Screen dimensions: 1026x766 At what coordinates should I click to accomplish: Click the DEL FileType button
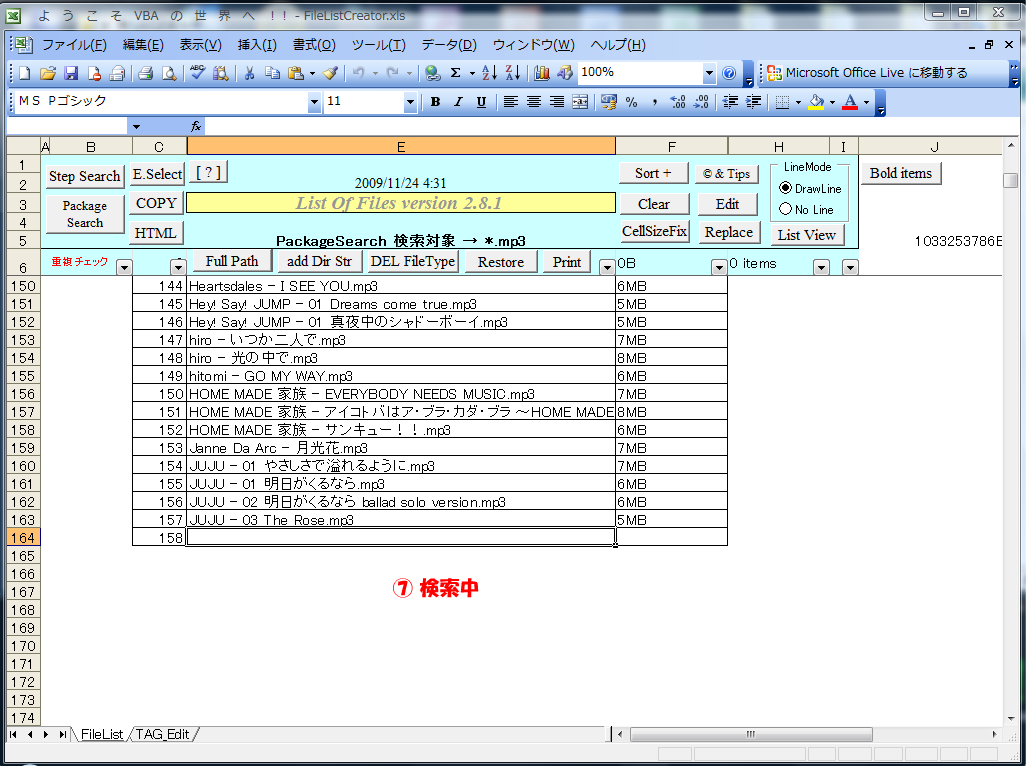(x=412, y=262)
